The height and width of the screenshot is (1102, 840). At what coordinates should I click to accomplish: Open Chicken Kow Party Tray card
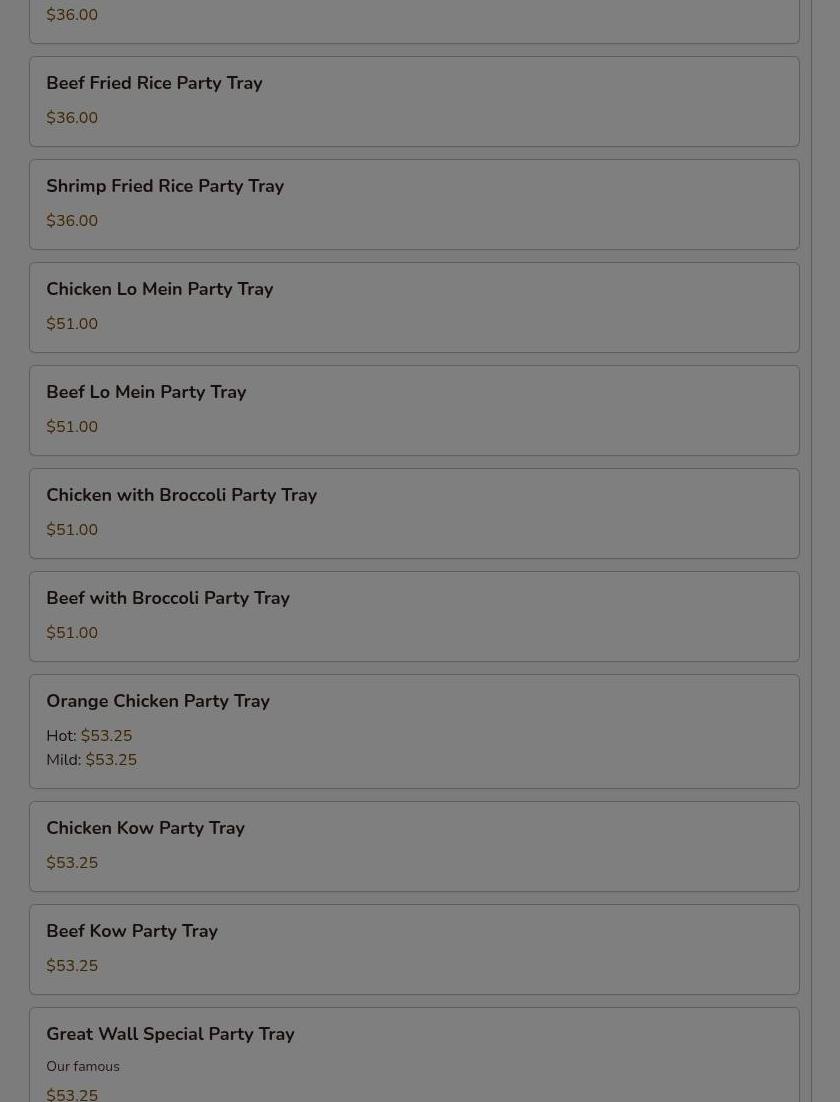(414, 846)
